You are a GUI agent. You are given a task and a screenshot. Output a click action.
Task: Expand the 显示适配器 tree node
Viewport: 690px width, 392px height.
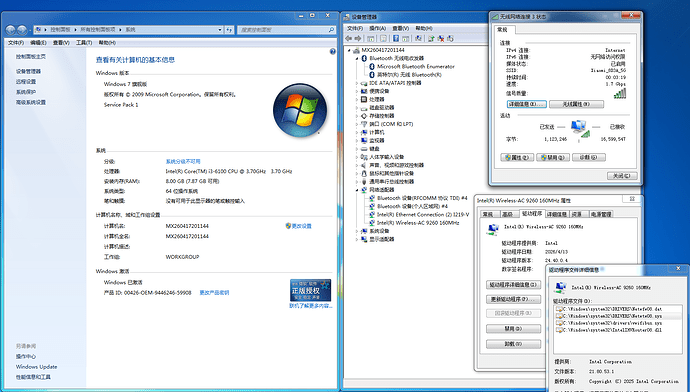click(x=357, y=239)
